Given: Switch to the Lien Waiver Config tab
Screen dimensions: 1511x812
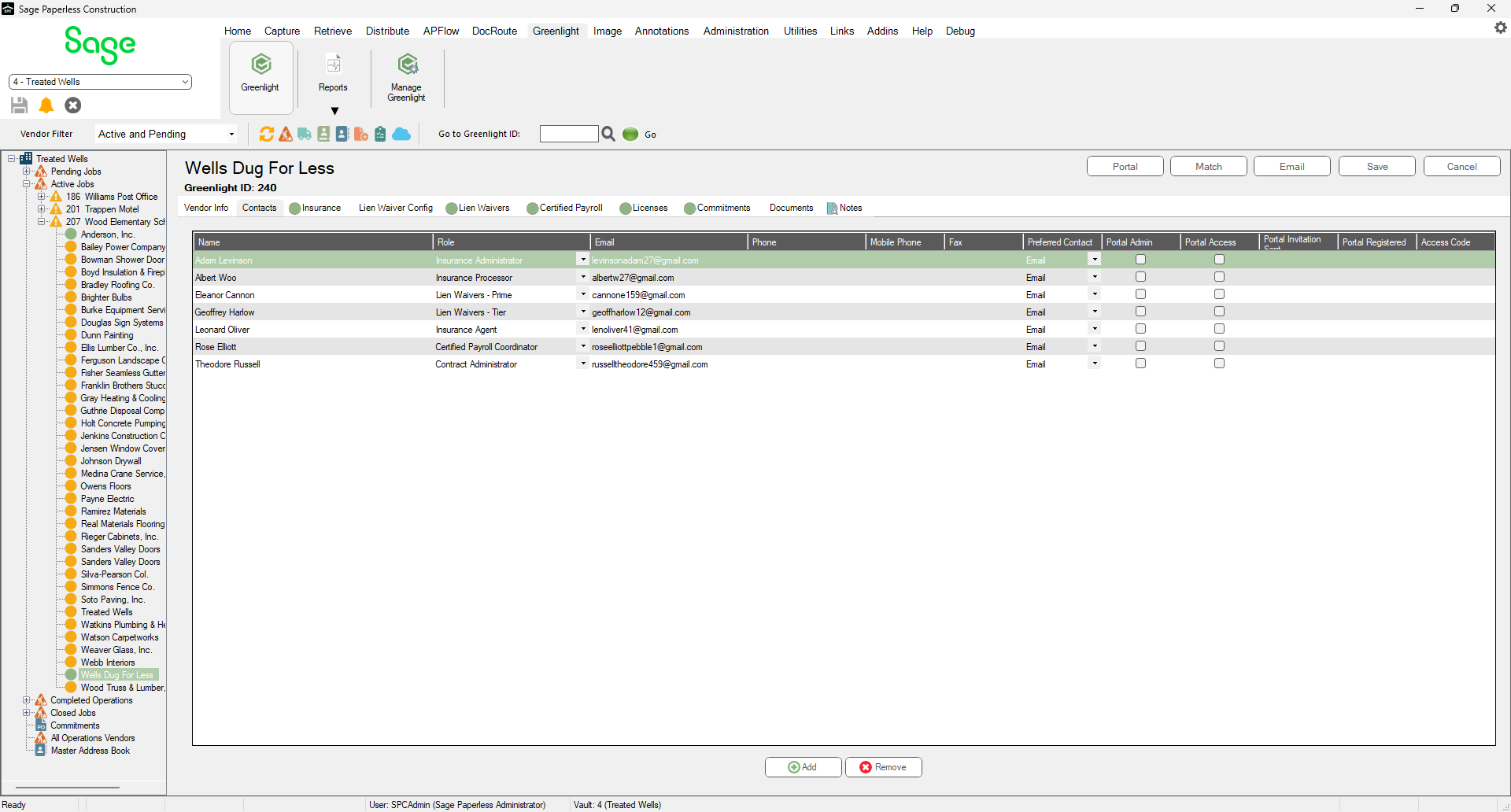Looking at the screenshot, I should tap(396, 208).
